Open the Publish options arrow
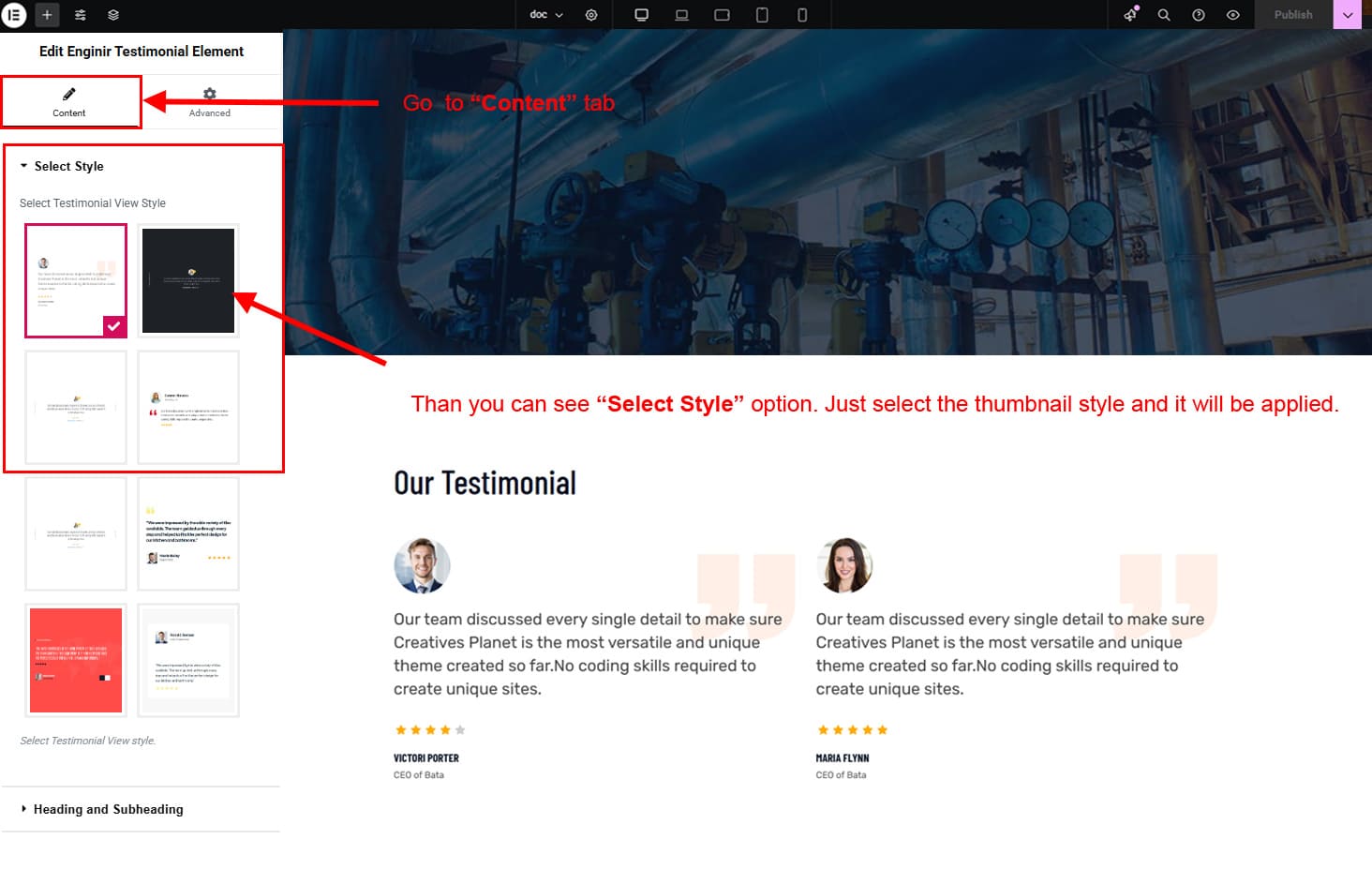 click(1348, 15)
